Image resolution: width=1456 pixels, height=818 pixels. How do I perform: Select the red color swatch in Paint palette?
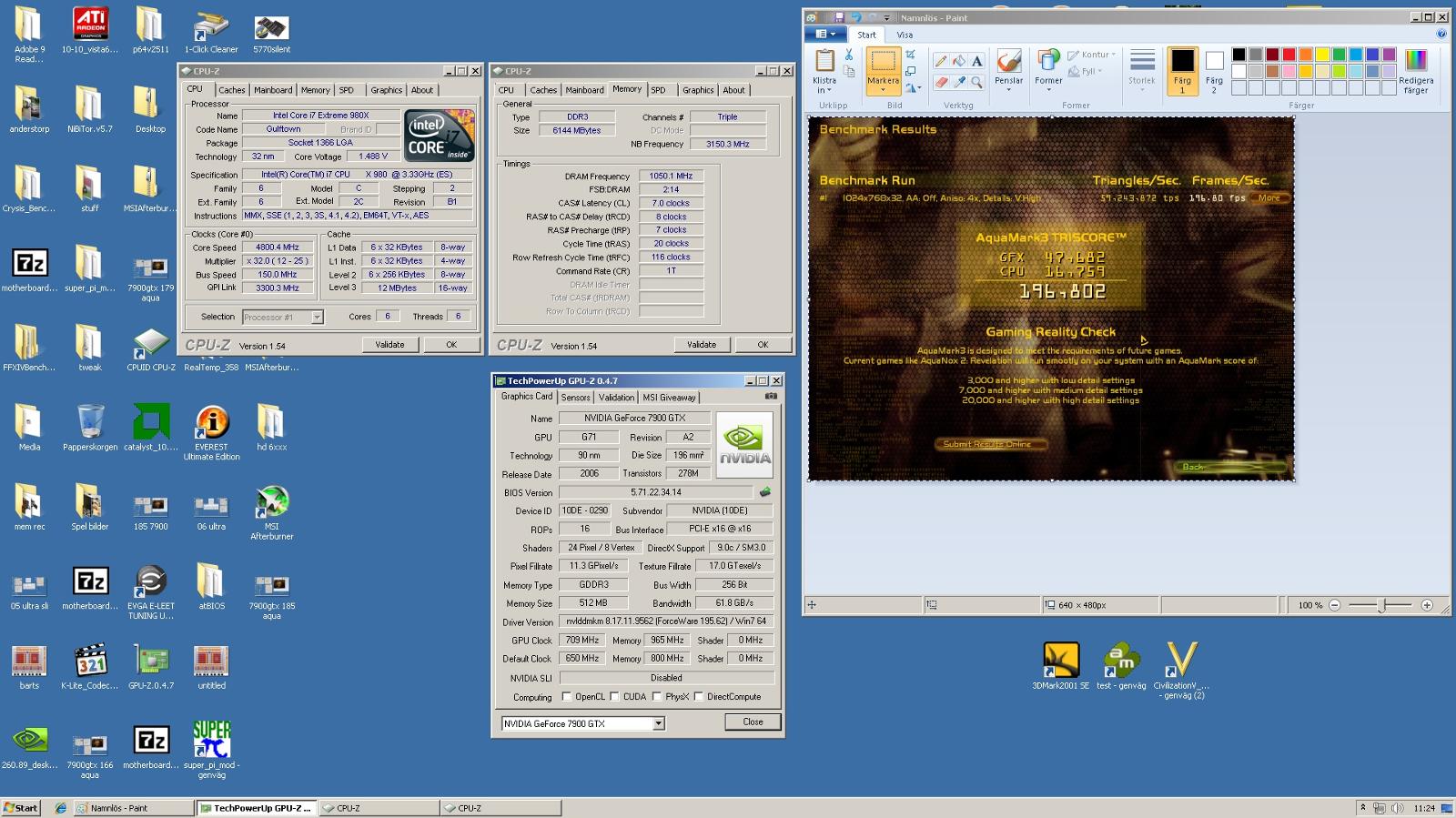pyautogui.click(x=1289, y=55)
